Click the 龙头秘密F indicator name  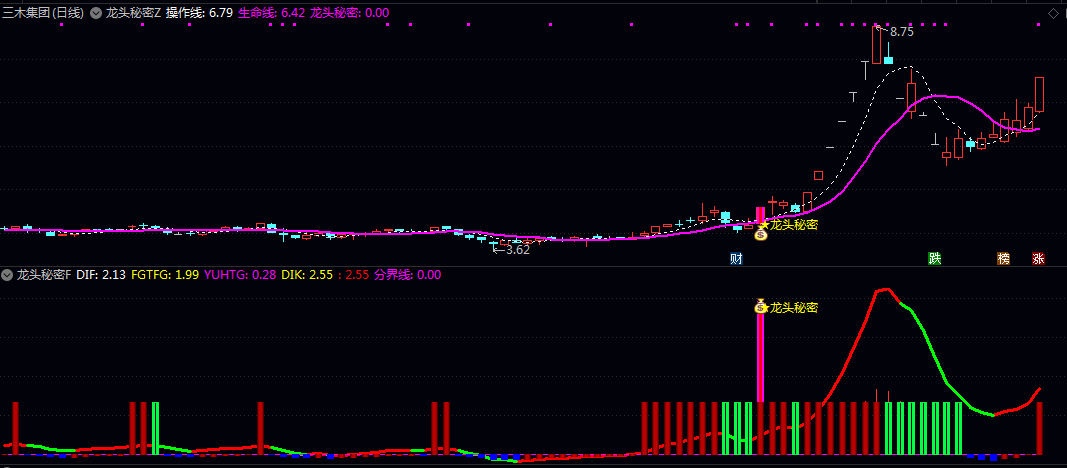[44, 275]
